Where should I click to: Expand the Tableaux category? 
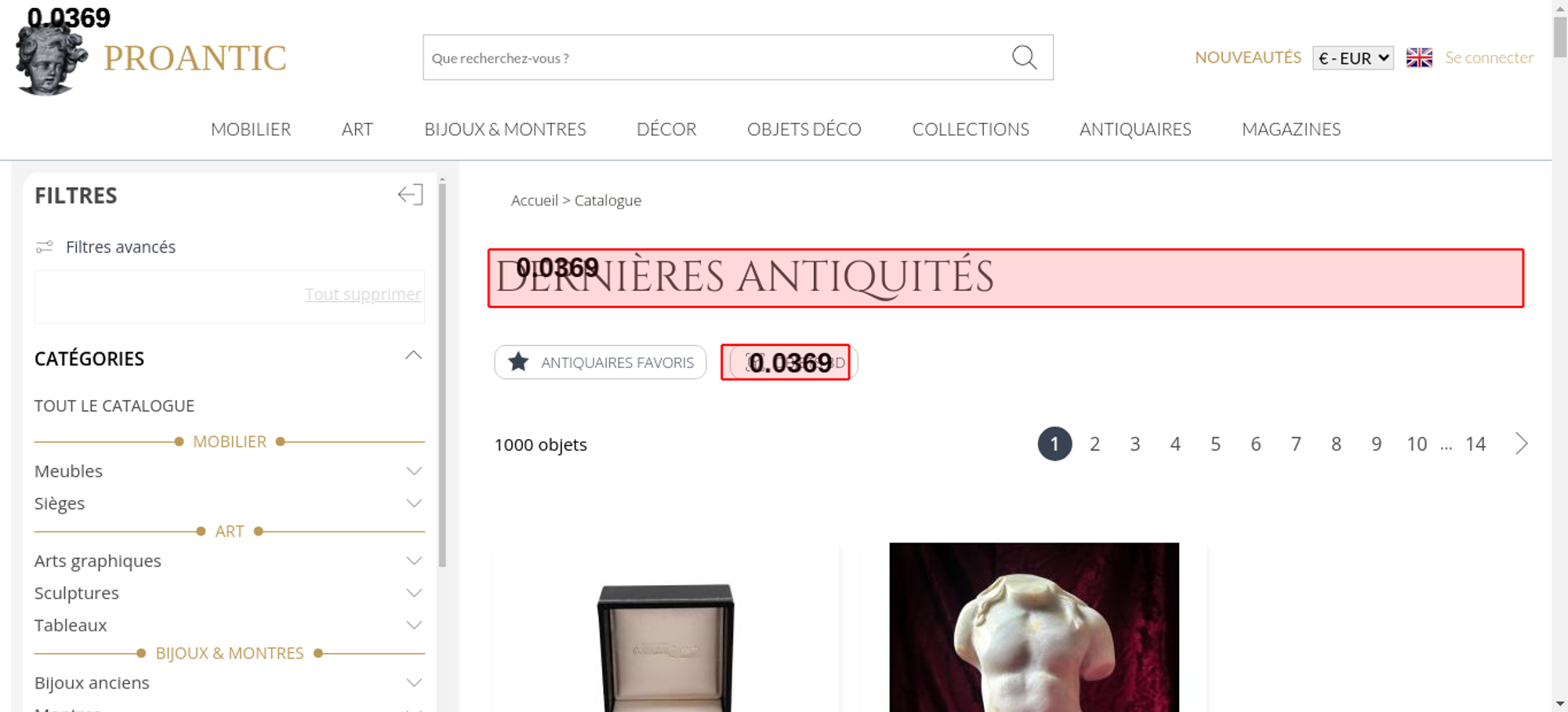click(x=414, y=625)
